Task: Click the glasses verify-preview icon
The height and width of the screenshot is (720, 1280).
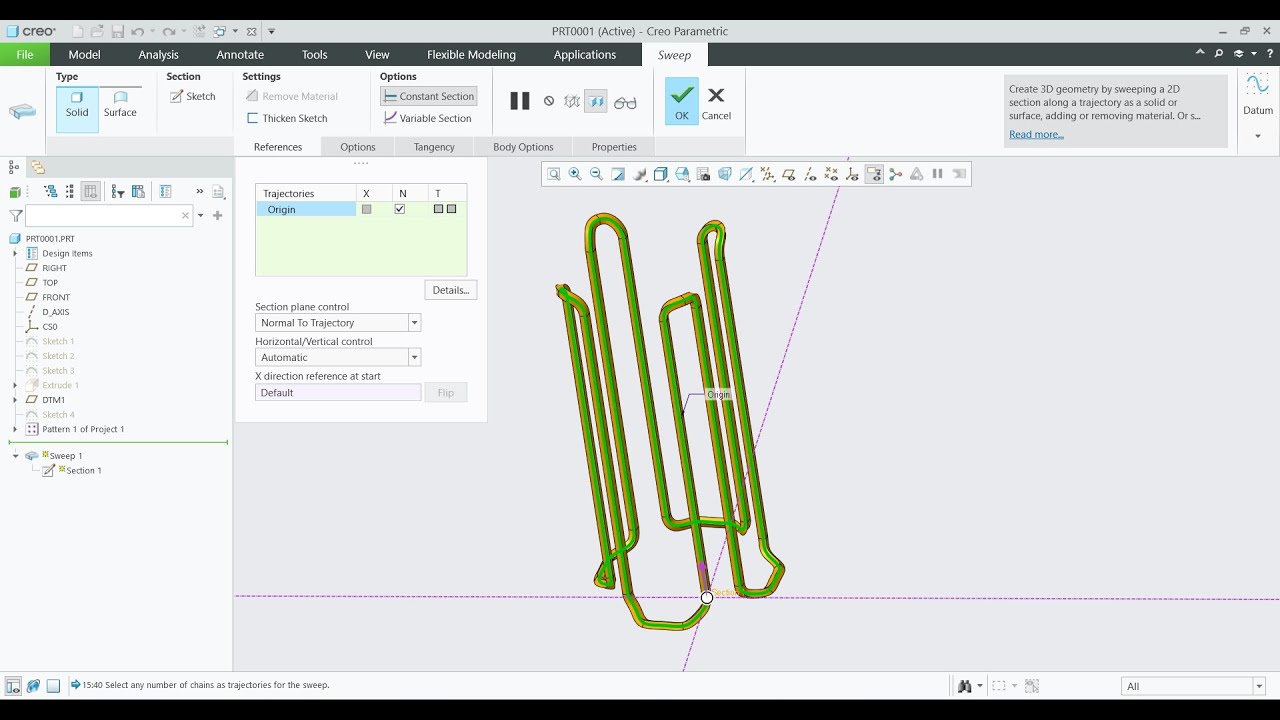Action: coord(625,102)
